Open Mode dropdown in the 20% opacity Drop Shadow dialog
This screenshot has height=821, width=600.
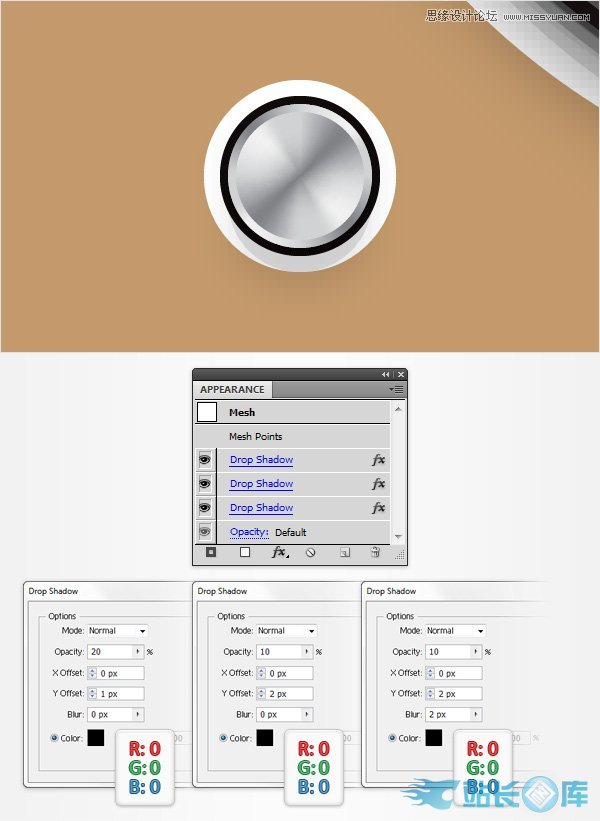pyautogui.click(x=117, y=631)
